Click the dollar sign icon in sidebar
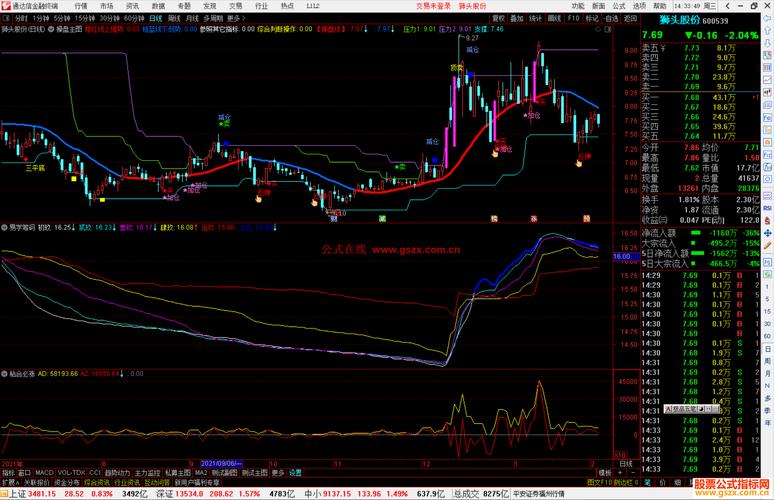The image size is (774, 500). (x=768, y=220)
